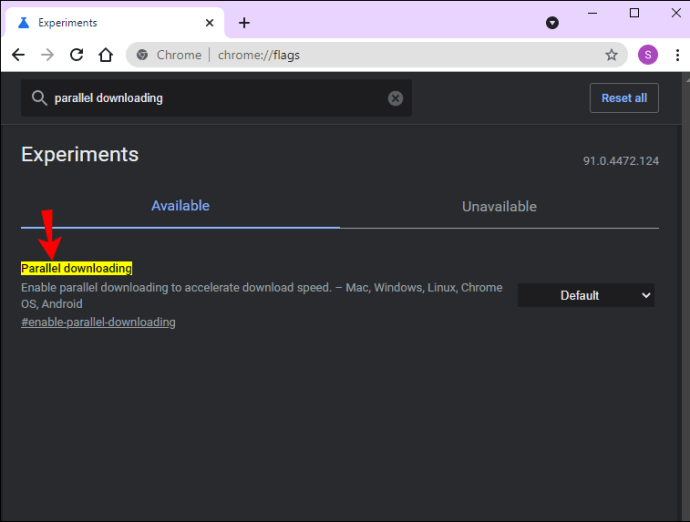690x522 pixels.
Task: Switch to the Unavailable tab
Action: [499, 206]
